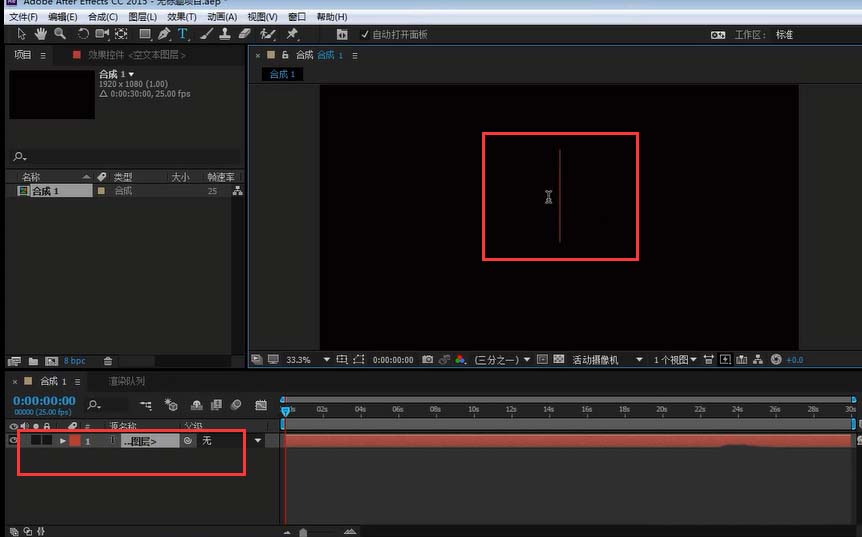Pick the Pen tool

pos(163,34)
